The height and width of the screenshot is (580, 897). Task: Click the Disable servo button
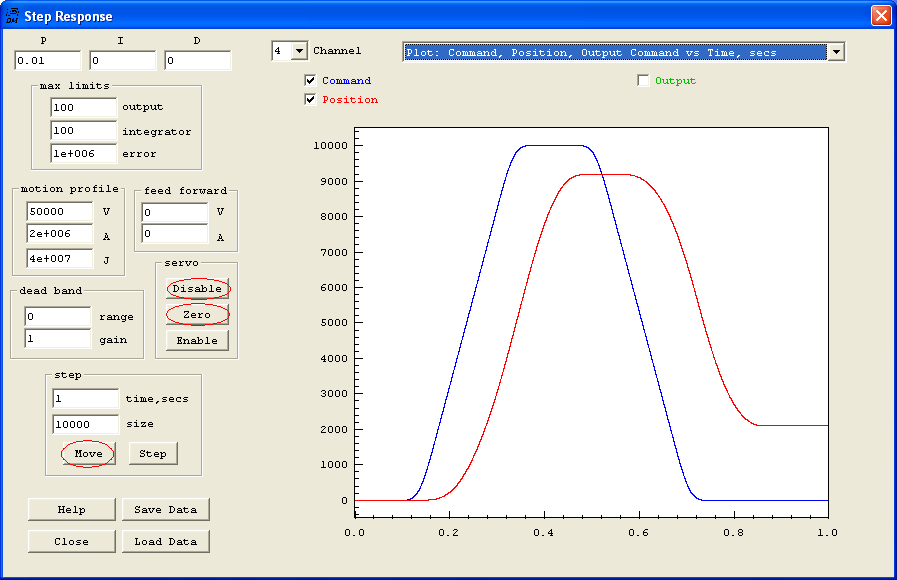[197, 289]
